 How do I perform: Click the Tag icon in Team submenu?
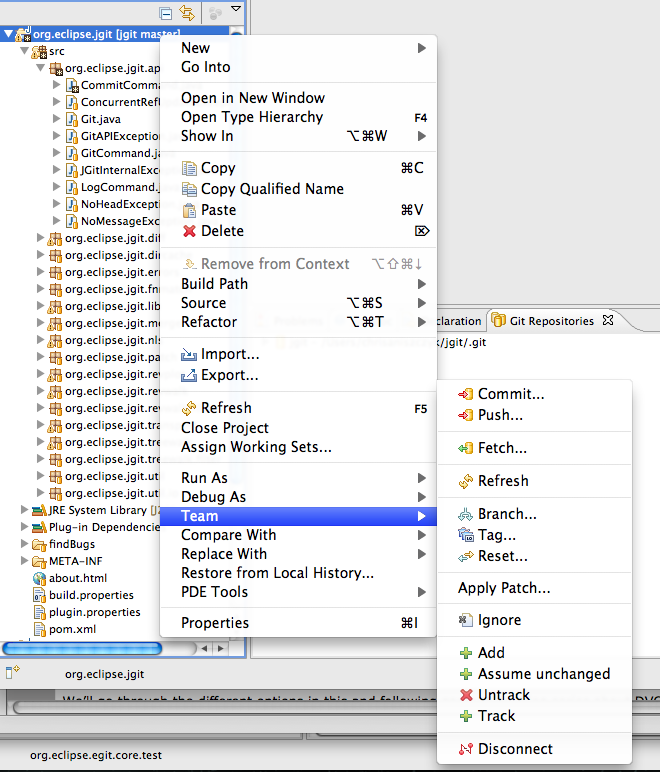pyautogui.click(x=466, y=535)
